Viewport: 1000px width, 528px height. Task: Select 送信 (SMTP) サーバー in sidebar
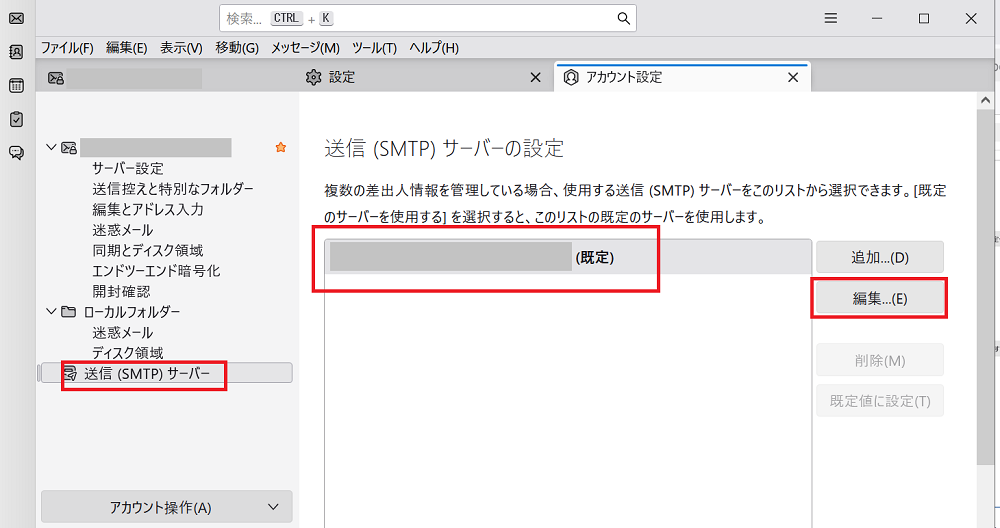148,373
